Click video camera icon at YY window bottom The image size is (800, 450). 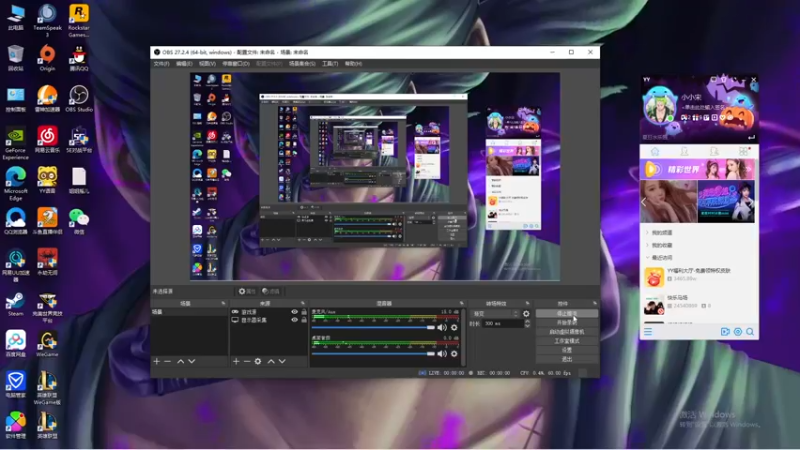pyautogui.click(x=725, y=332)
